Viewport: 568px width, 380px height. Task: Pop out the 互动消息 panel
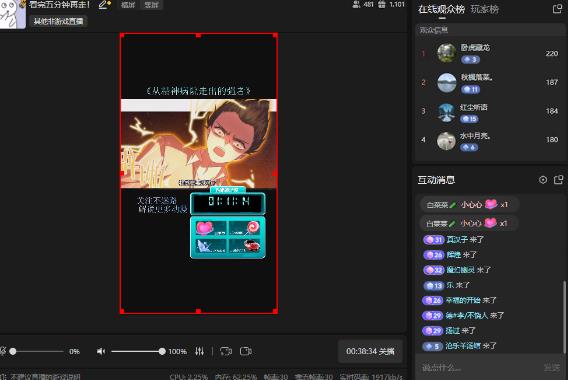[558, 179]
